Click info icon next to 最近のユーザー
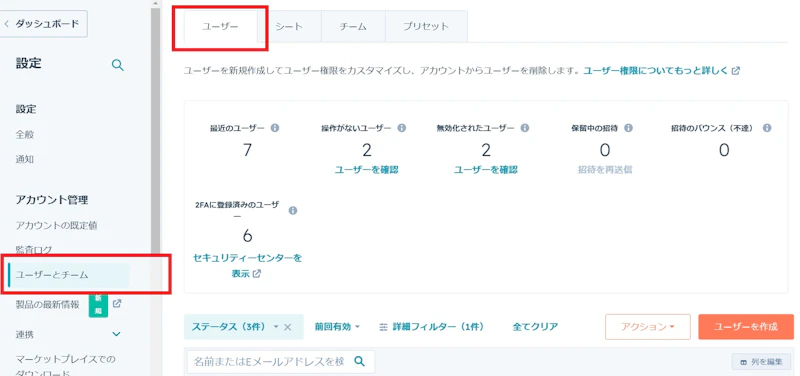The width and height of the screenshot is (800, 376). [274, 128]
